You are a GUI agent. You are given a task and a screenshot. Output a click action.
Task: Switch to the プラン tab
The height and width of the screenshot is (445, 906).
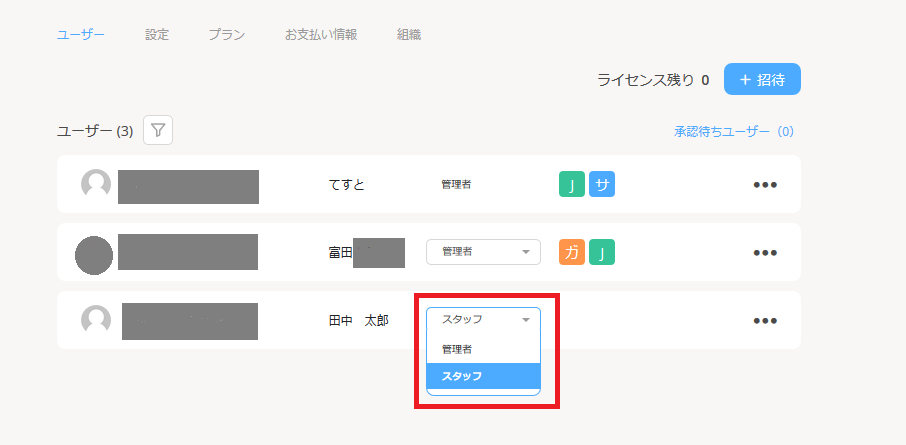pos(227,35)
